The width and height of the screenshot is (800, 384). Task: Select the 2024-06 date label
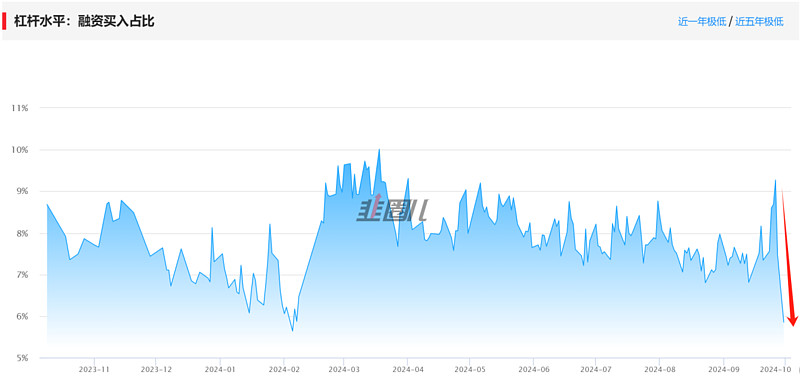pyautogui.click(x=533, y=368)
